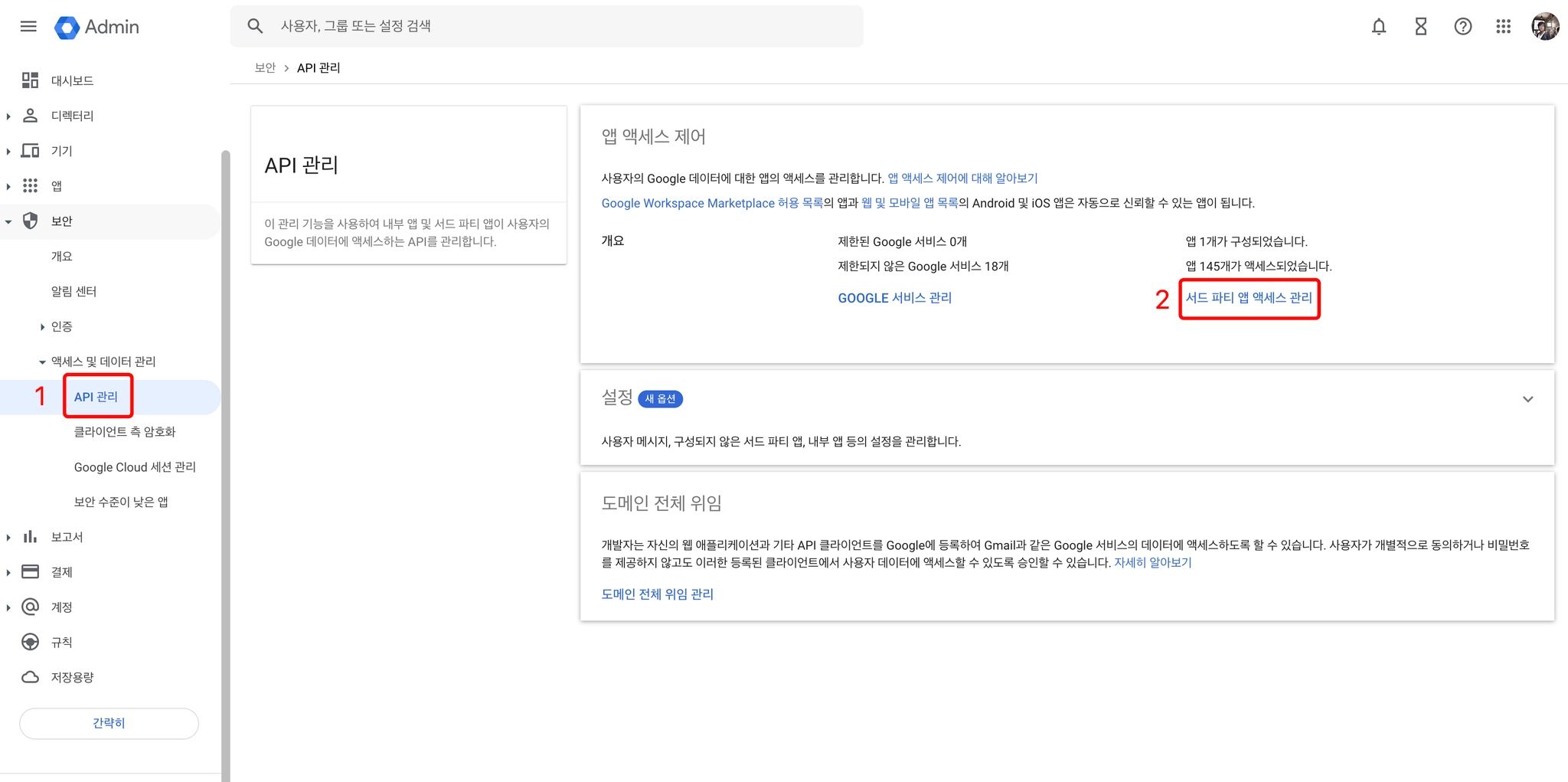Click 서드 파티 앱 액세스 관리 link

click(x=1249, y=298)
